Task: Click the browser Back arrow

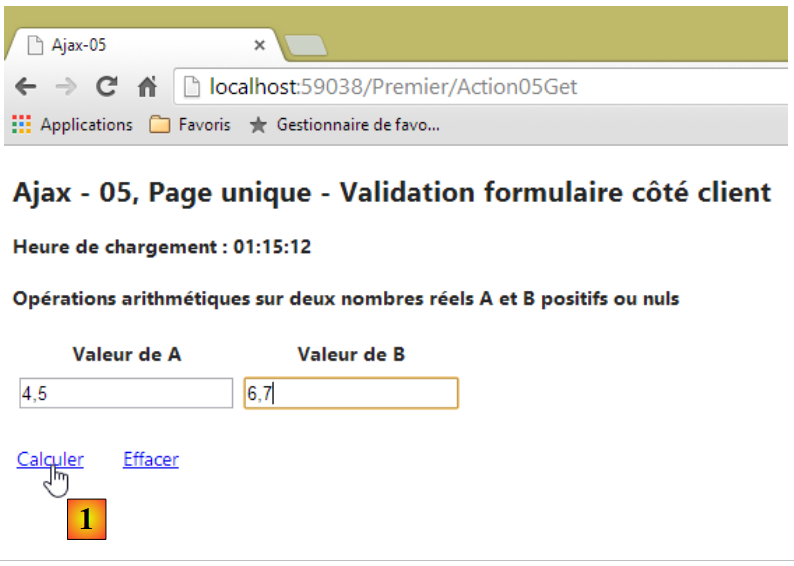Action: click(26, 88)
